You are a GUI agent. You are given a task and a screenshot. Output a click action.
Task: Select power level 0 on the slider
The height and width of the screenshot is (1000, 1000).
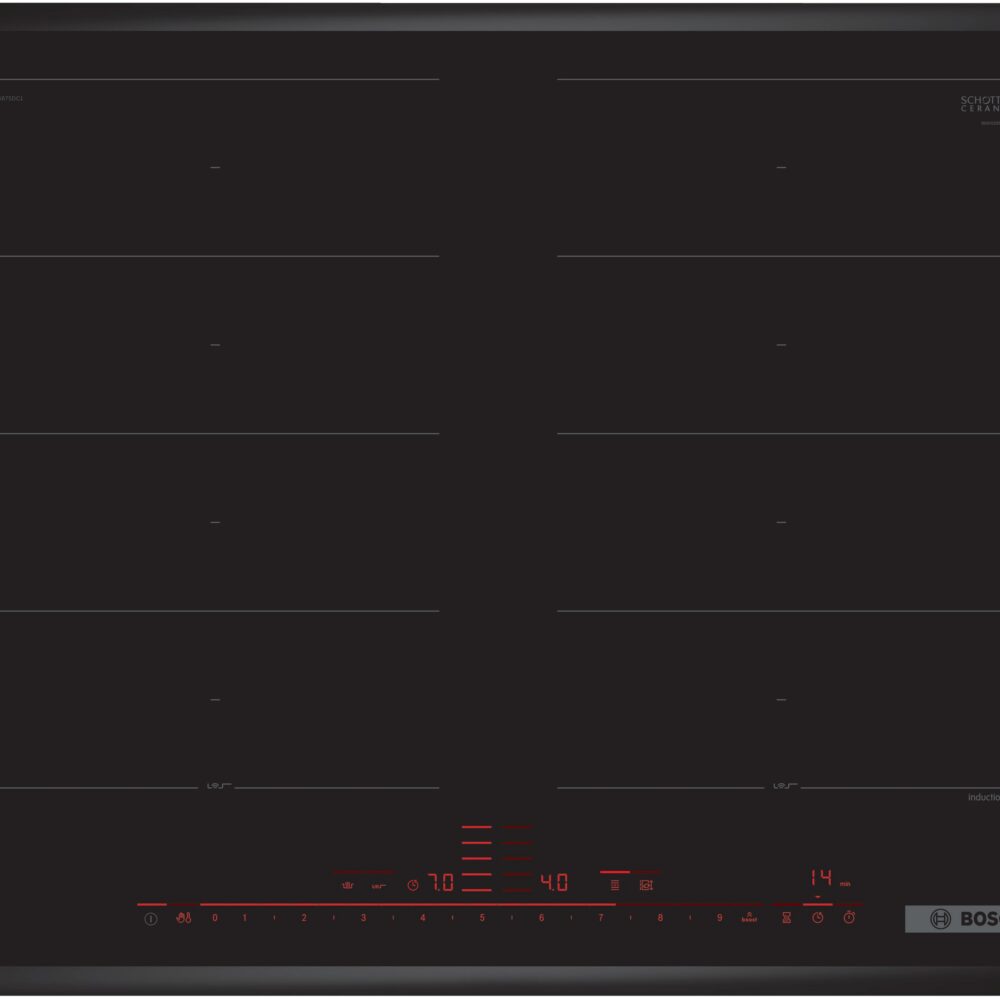point(215,918)
